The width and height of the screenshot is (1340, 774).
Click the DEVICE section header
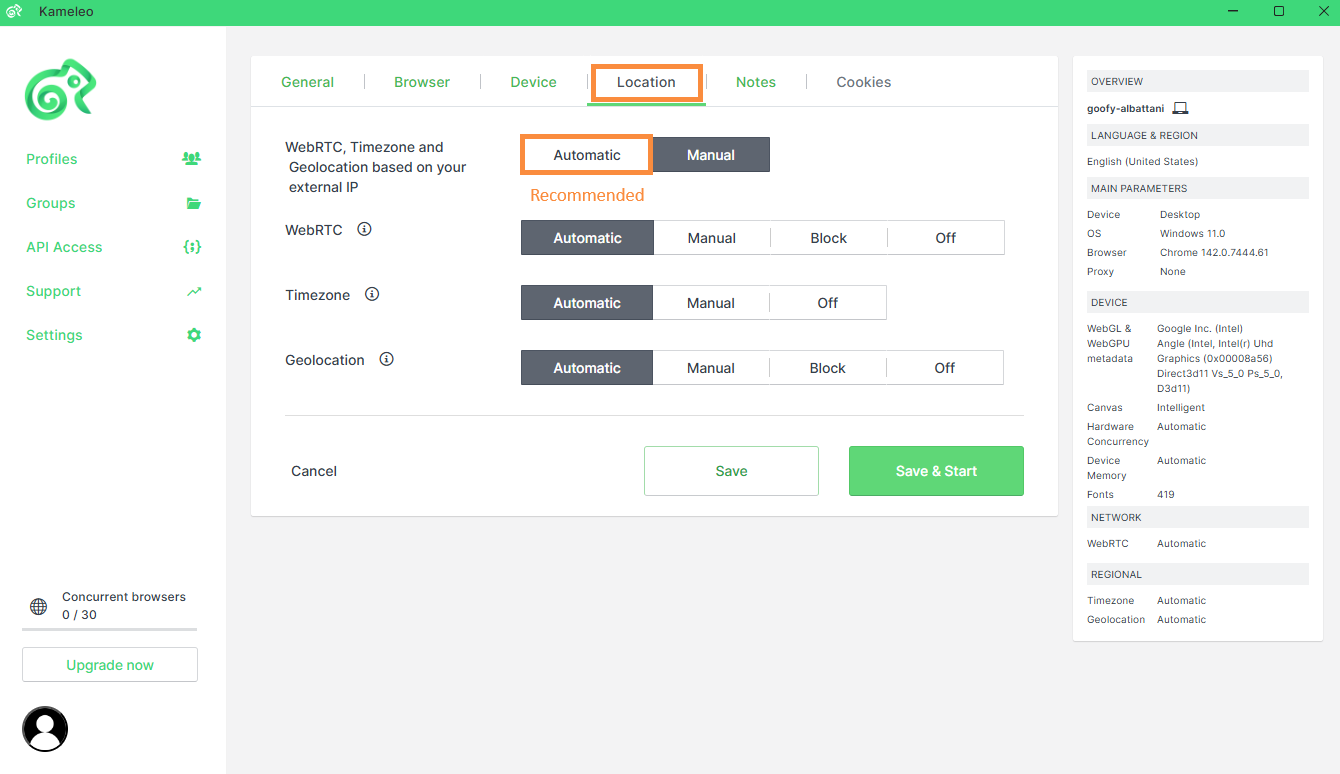[1197, 302]
